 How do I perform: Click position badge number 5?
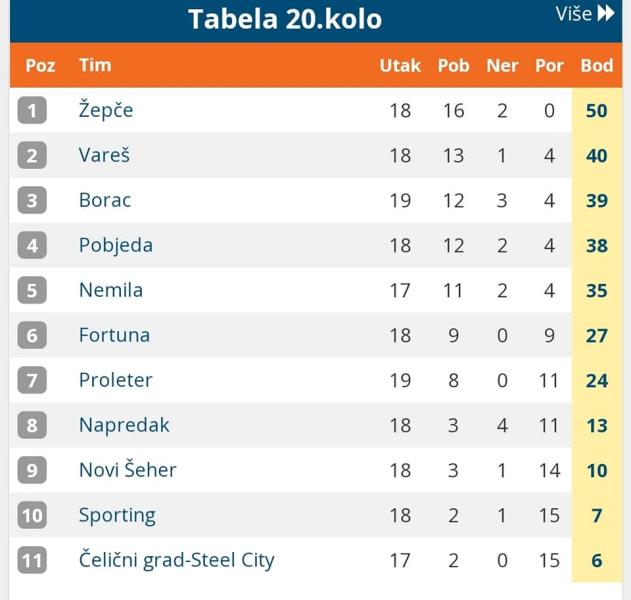click(32, 290)
